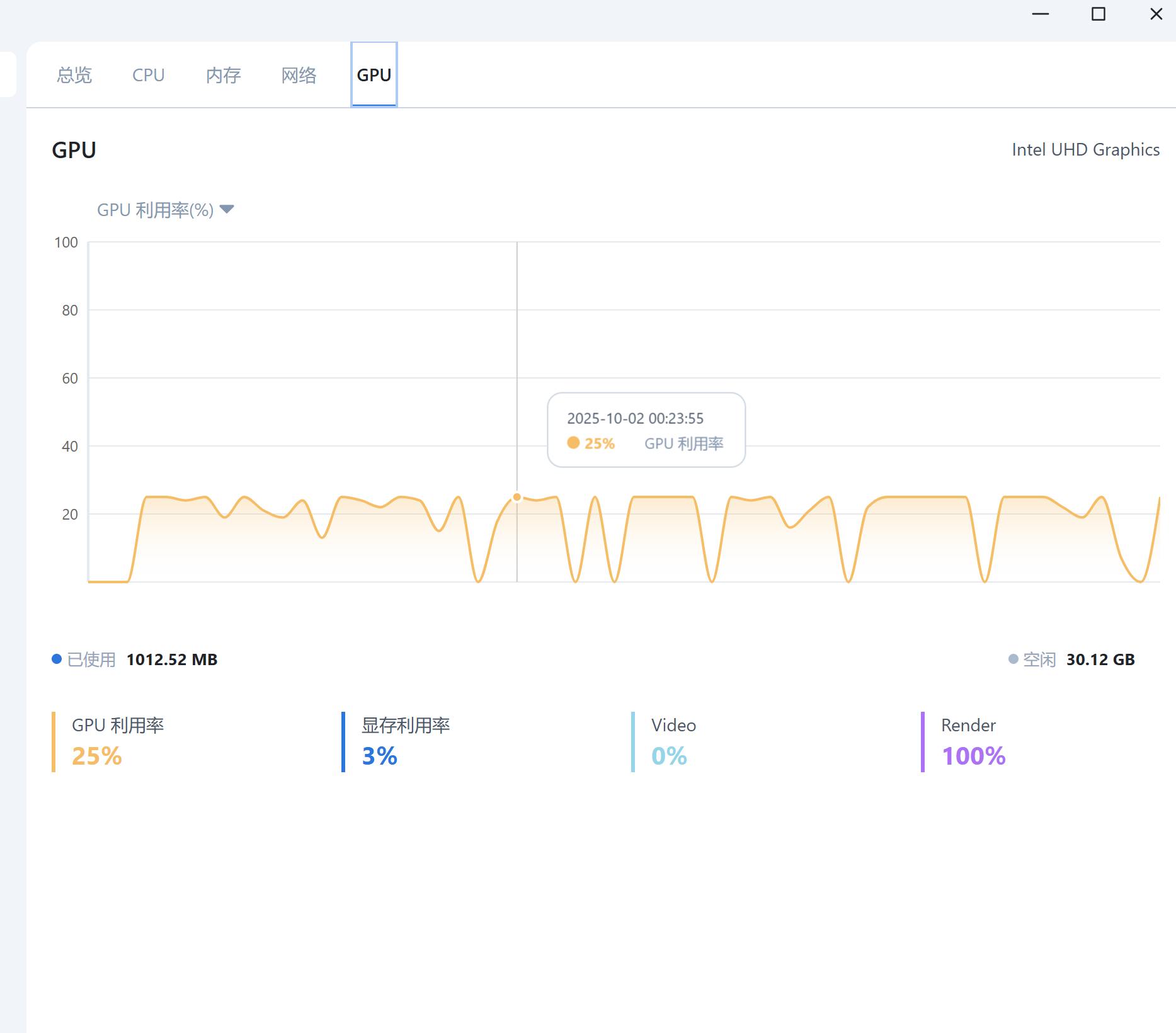Click the orange 25% tooltip dot
Viewport: 1176px width, 1033px height.
pyautogui.click(x=573, y=443)
